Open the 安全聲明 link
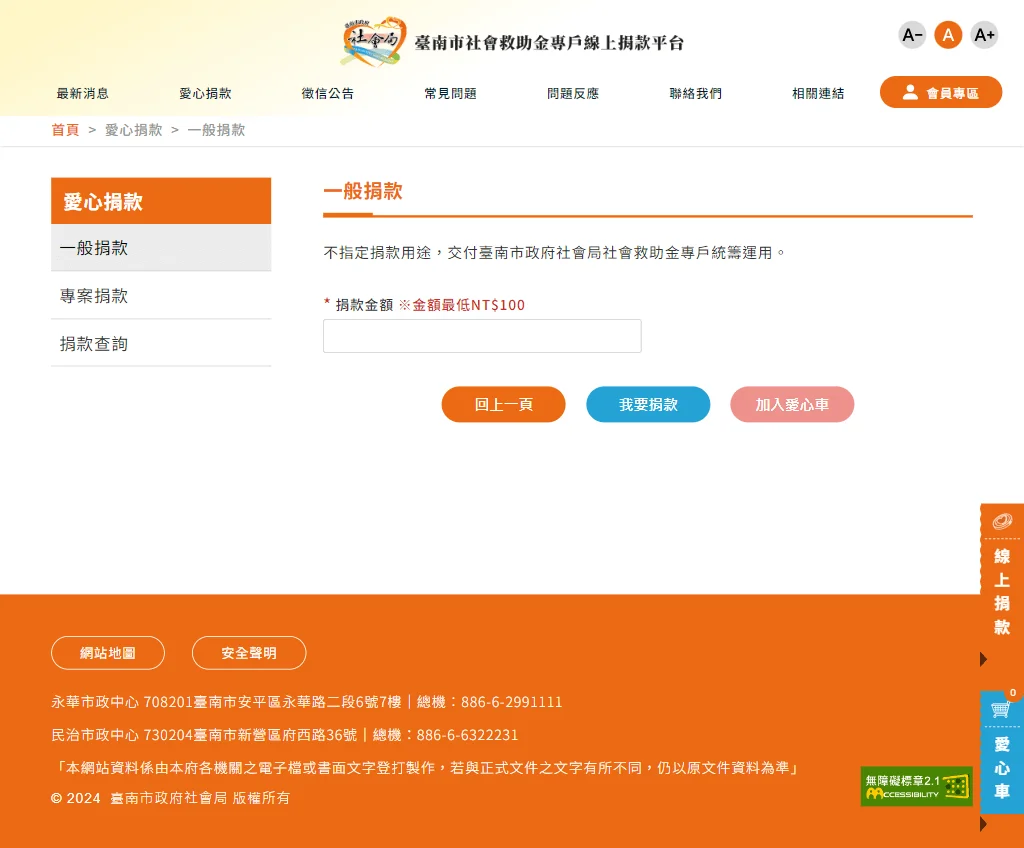 249,653
